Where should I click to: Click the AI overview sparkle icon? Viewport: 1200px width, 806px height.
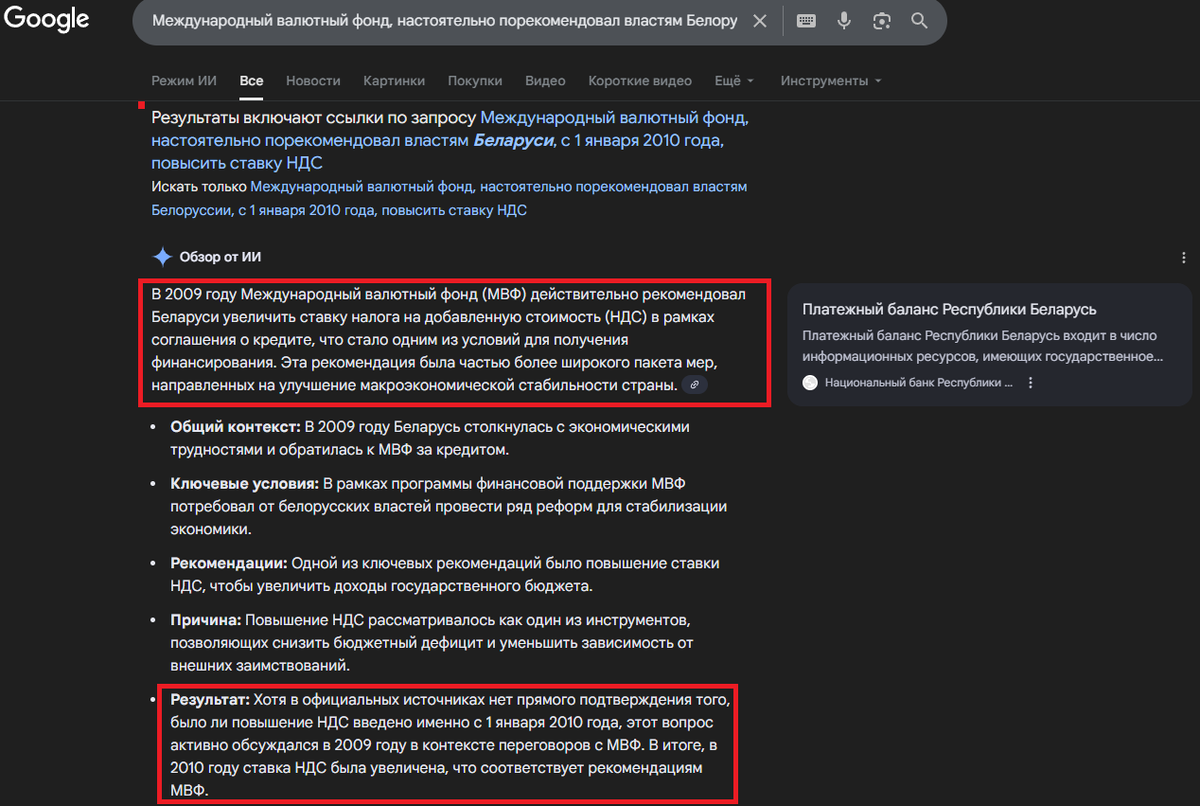click(x=162, y=256)
